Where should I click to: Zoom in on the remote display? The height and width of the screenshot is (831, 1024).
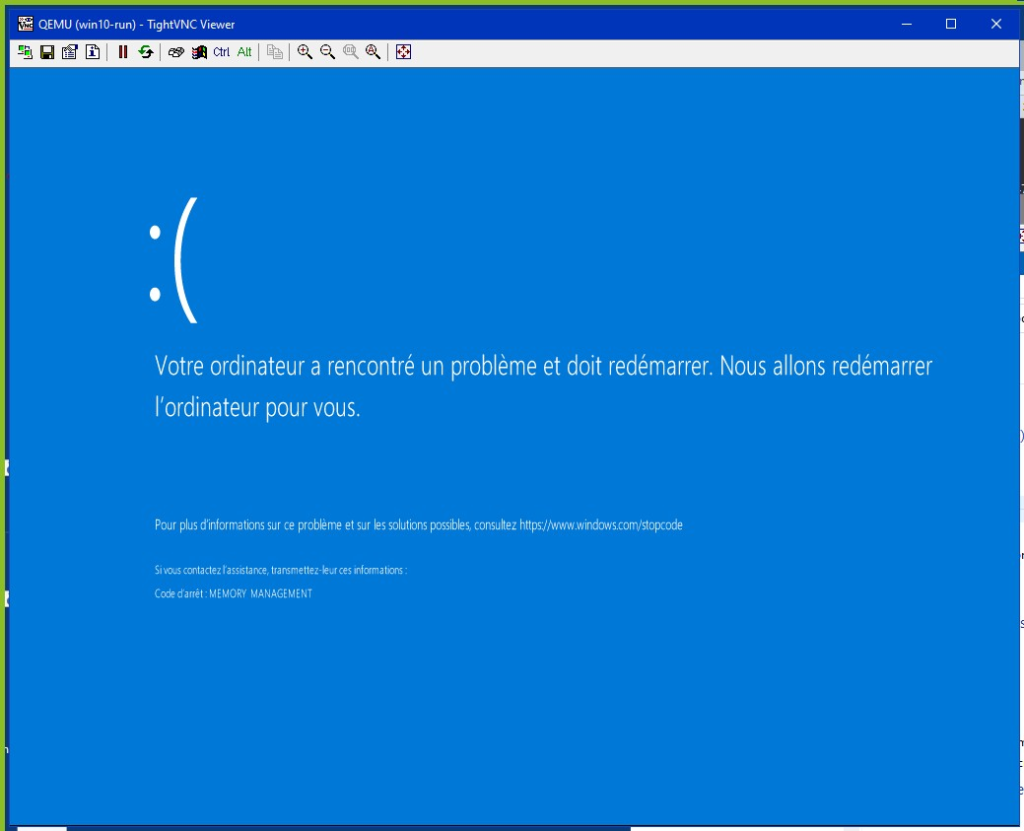click(x=304, y=52)
